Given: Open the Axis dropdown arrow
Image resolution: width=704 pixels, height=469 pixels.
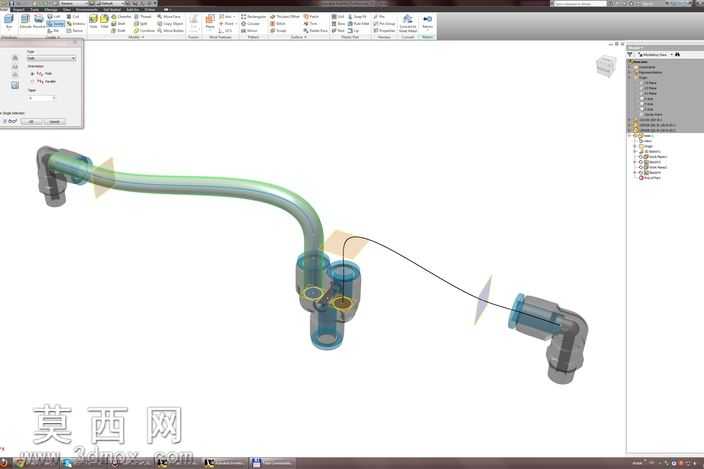Looking at the screenshot, I should coord(234,17).
